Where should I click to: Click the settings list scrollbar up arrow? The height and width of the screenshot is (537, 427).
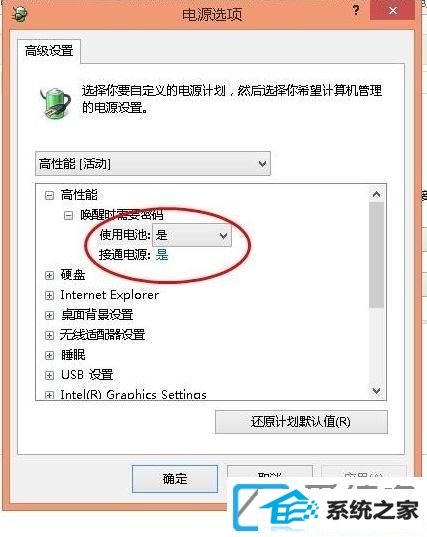pos(376,194)
